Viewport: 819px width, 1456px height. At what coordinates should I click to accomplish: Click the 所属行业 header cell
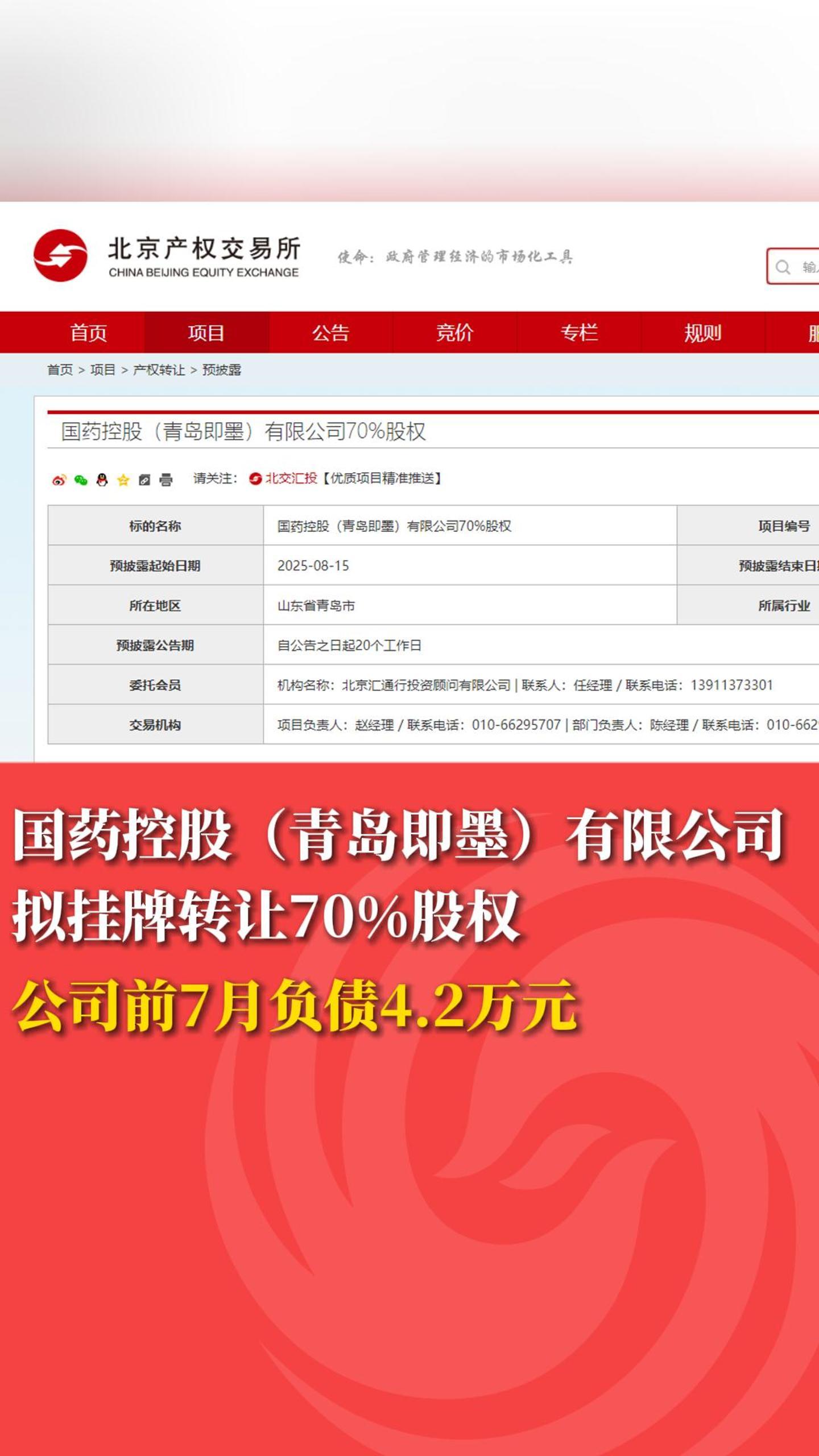click(x=748, y=606)
